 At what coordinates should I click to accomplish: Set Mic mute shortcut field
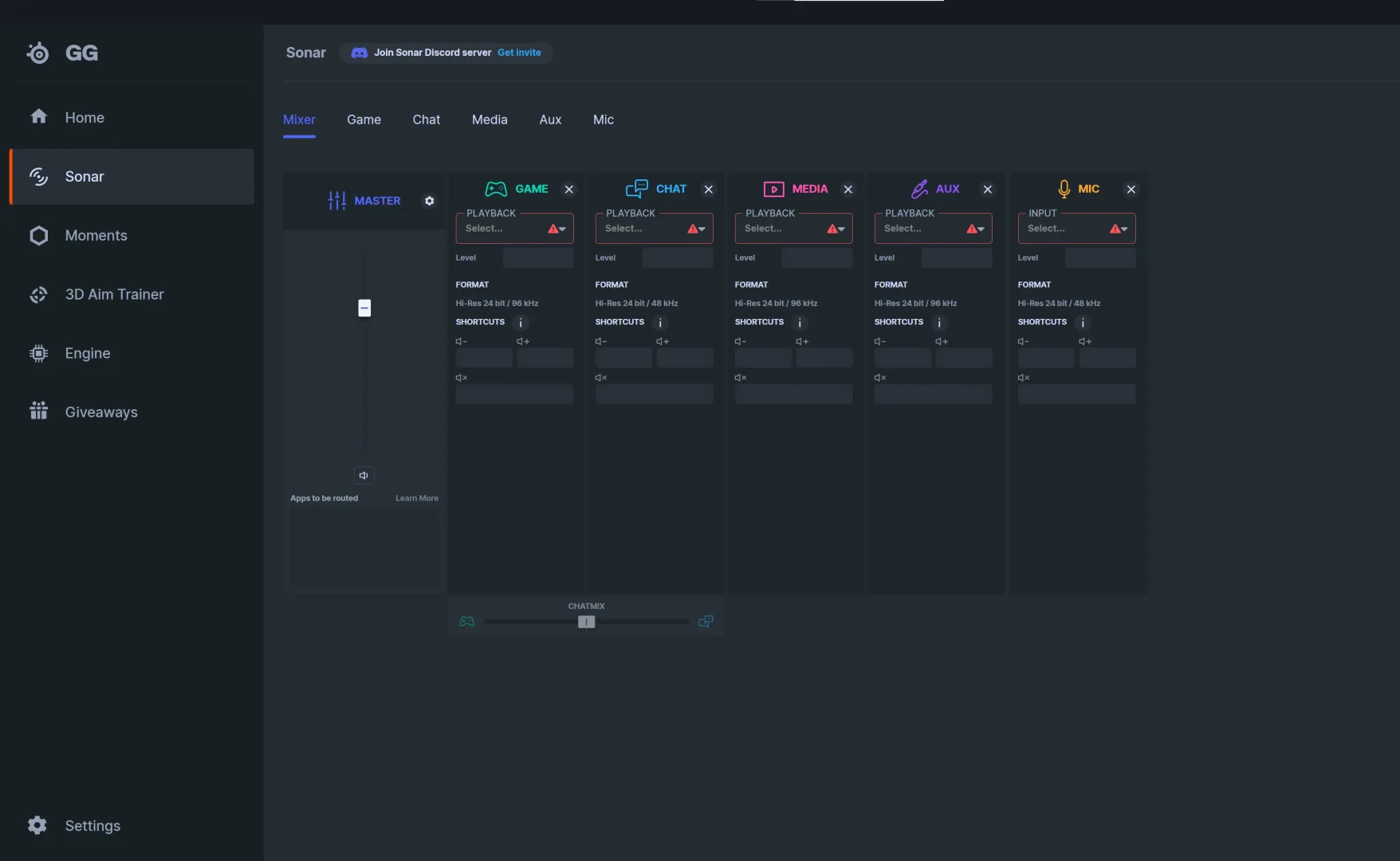coord(1076,394)
